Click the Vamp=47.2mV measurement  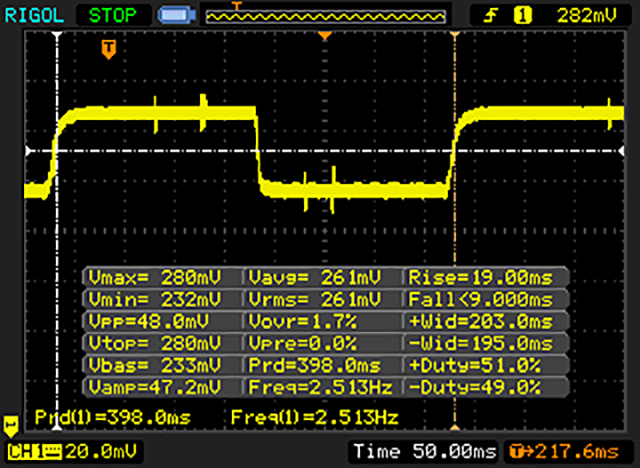pos(155,386)
